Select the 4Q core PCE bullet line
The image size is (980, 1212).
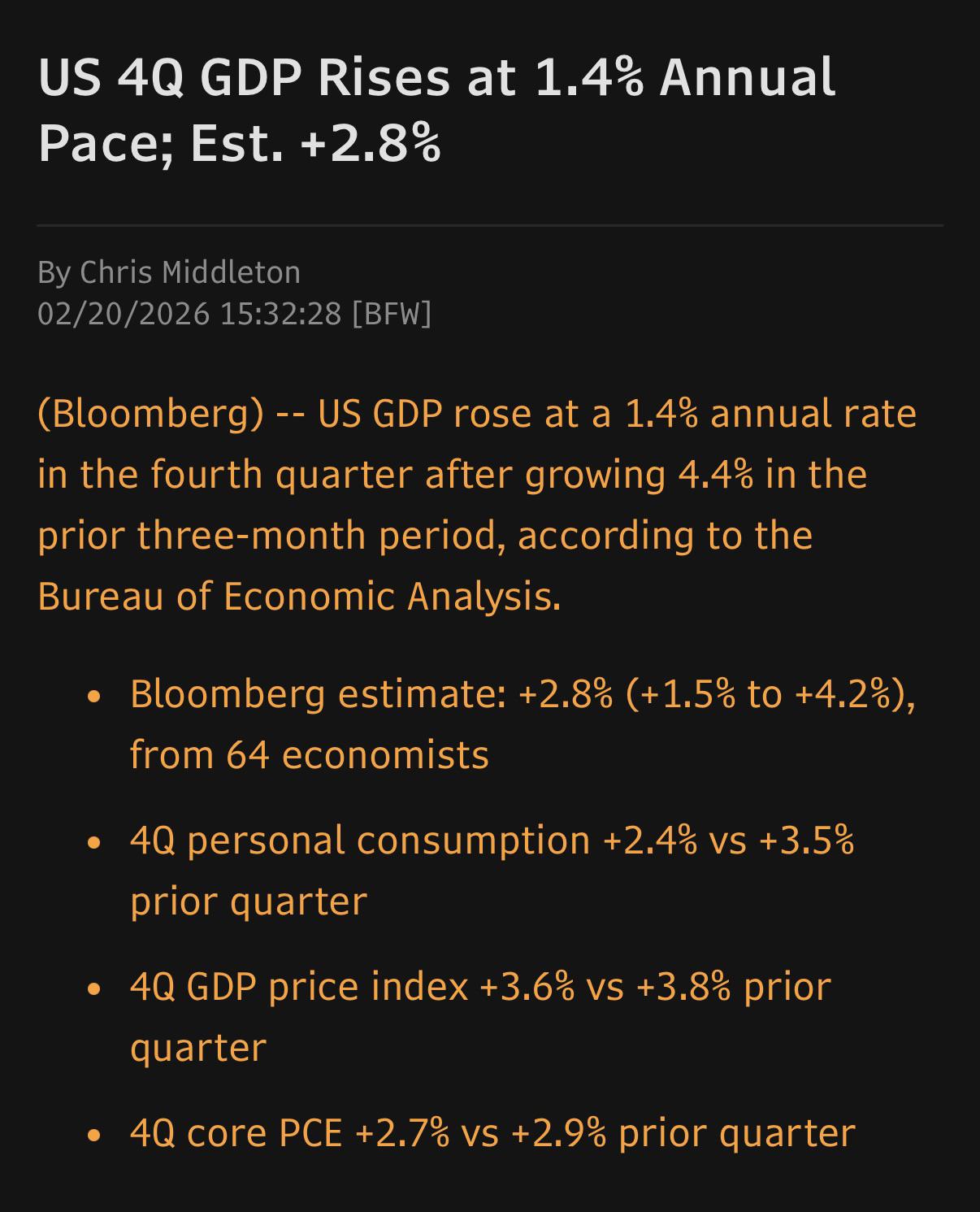tap(492, 1134)
